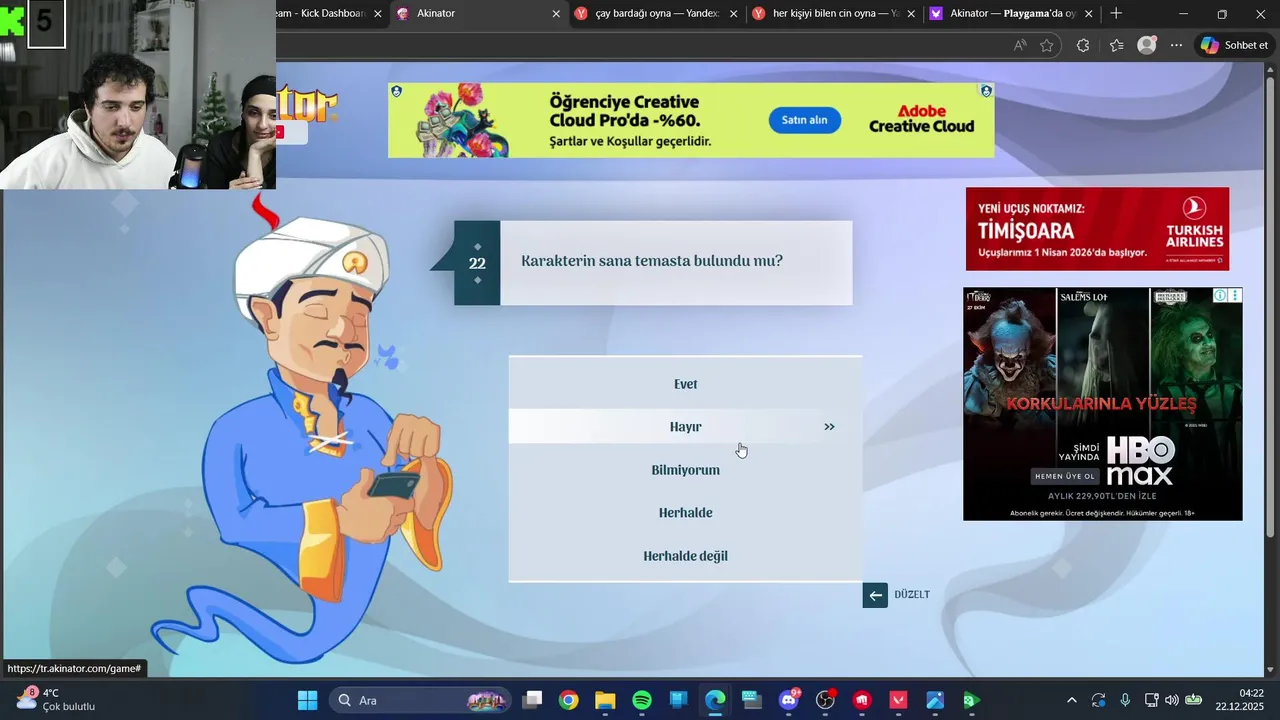Open Discord from taskbar
The height and width of the screenshot is (720, 1280).
click(x=789, y=700)
